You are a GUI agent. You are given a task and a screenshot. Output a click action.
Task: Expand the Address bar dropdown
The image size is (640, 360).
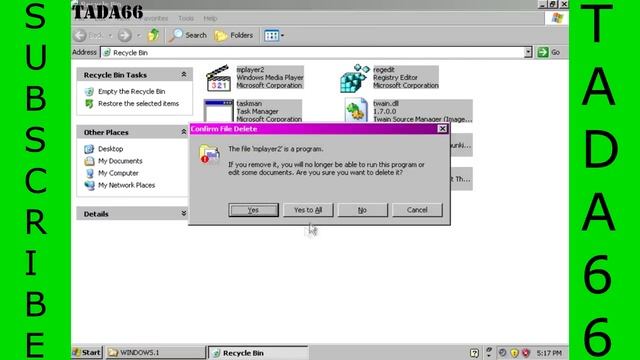coord(528,52)
